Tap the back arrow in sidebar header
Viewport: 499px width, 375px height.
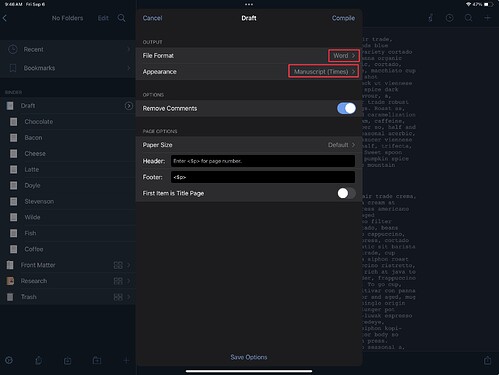(x=5, y=18)
